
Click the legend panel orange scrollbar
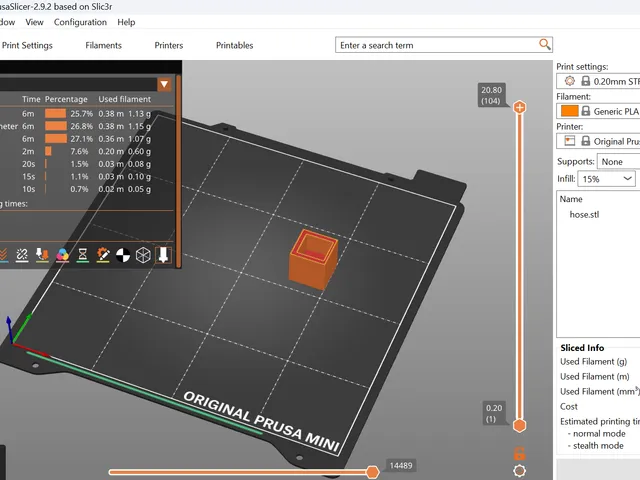click(178, 171)
